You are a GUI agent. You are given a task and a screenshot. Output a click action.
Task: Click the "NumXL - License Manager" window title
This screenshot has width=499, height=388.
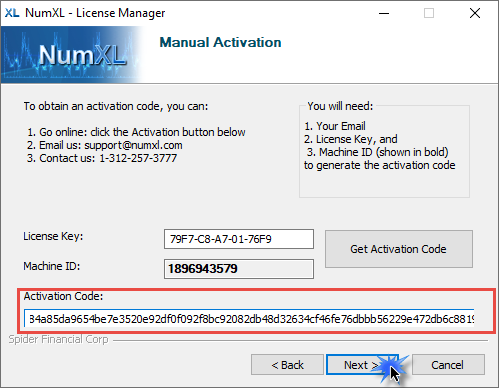[95, 13]
